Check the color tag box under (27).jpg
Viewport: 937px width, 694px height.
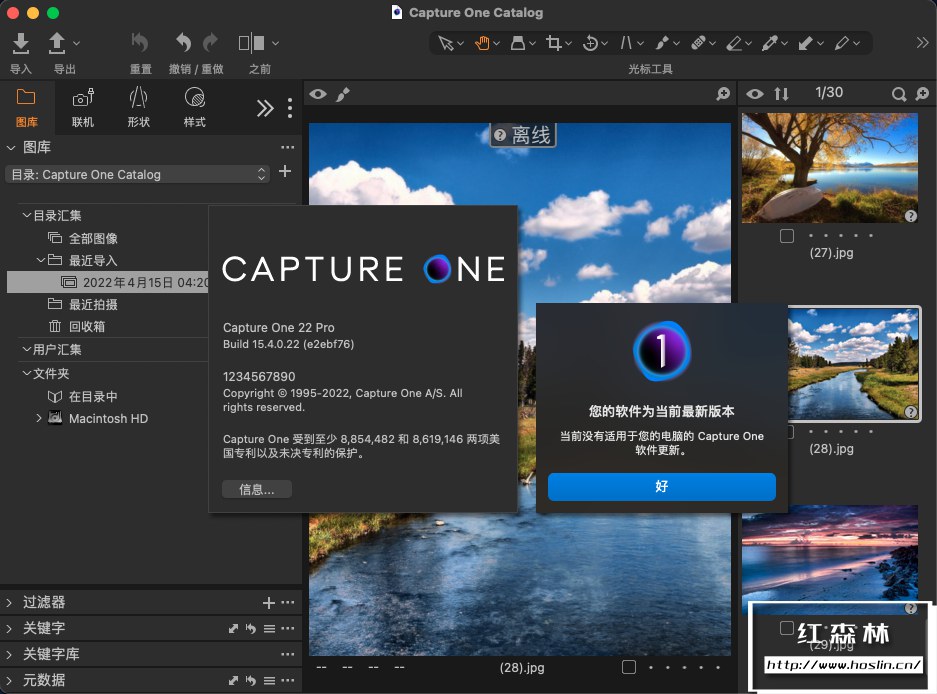coord(787,236)
